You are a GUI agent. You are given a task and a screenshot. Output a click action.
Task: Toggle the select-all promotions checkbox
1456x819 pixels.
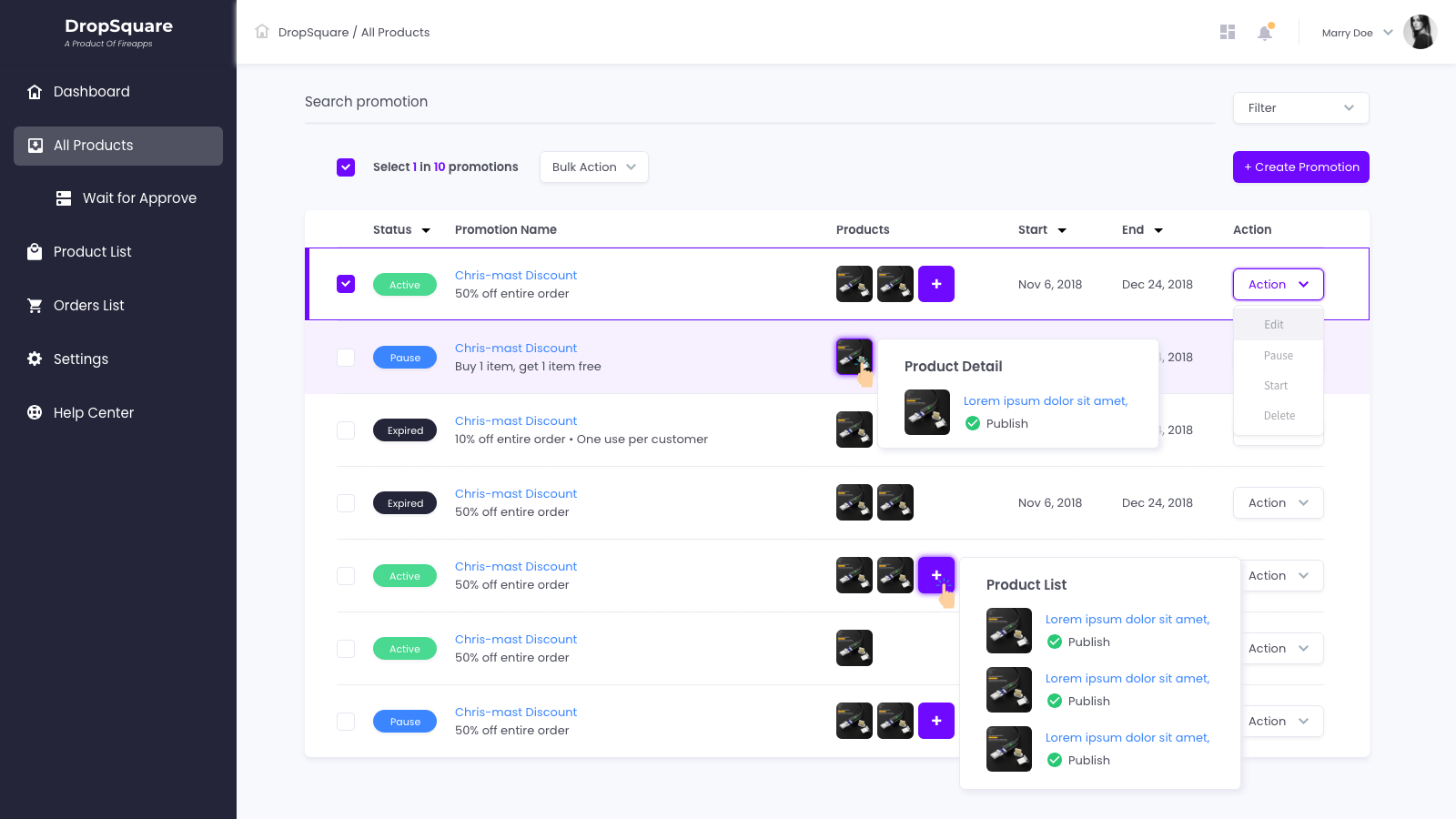coord(346,167)
